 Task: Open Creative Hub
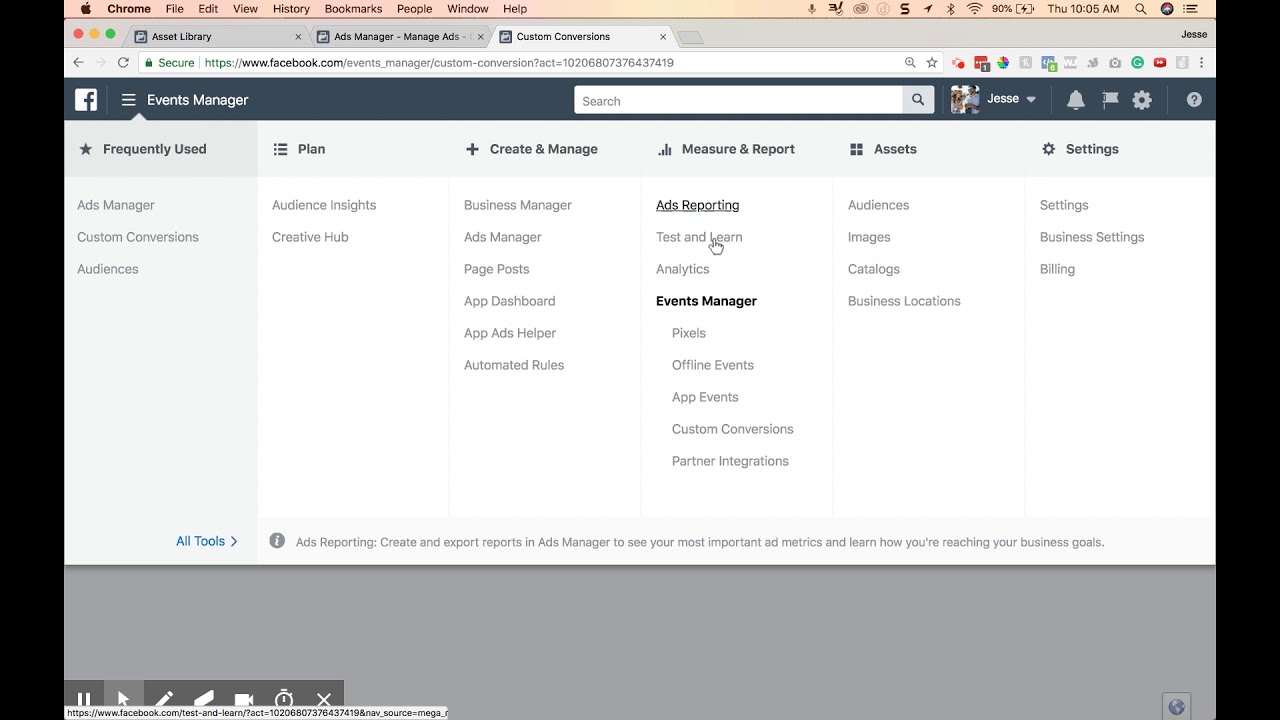310,237
